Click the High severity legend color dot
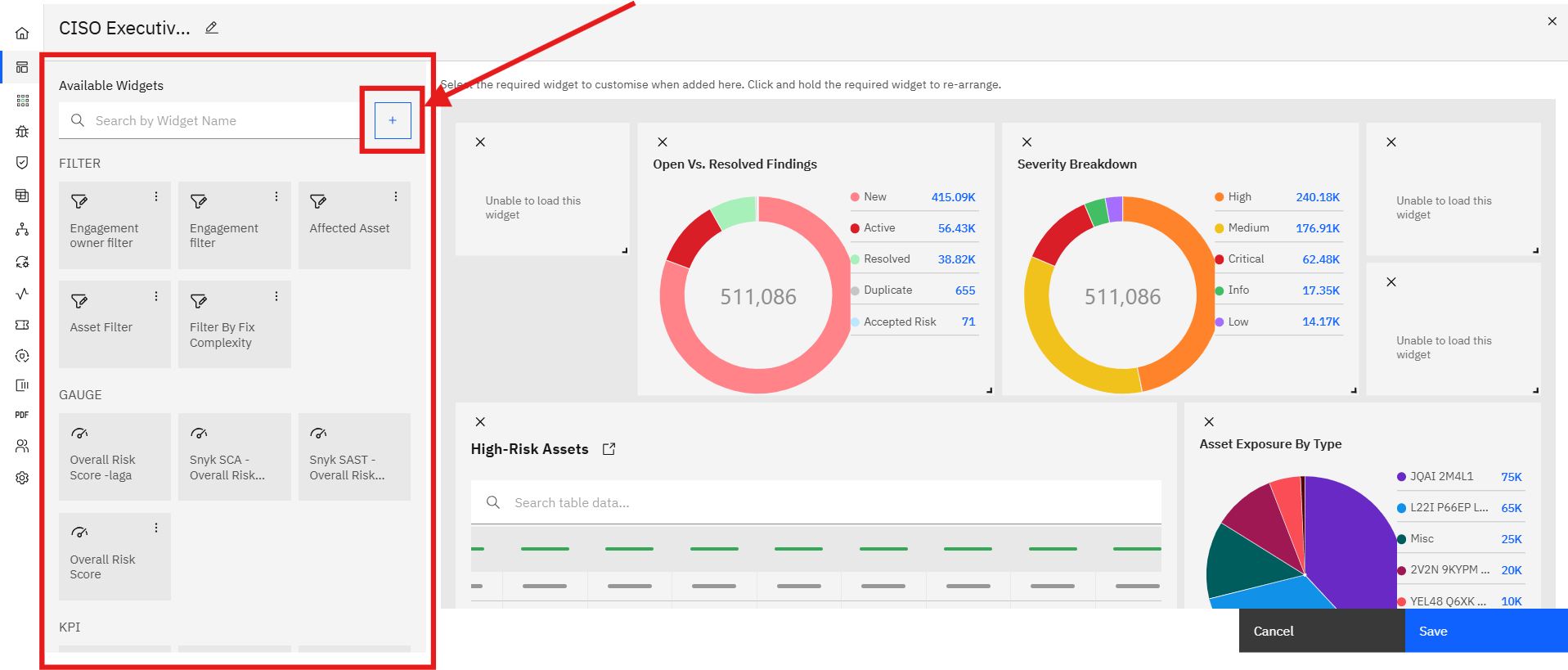 (x=1220, y=197)
